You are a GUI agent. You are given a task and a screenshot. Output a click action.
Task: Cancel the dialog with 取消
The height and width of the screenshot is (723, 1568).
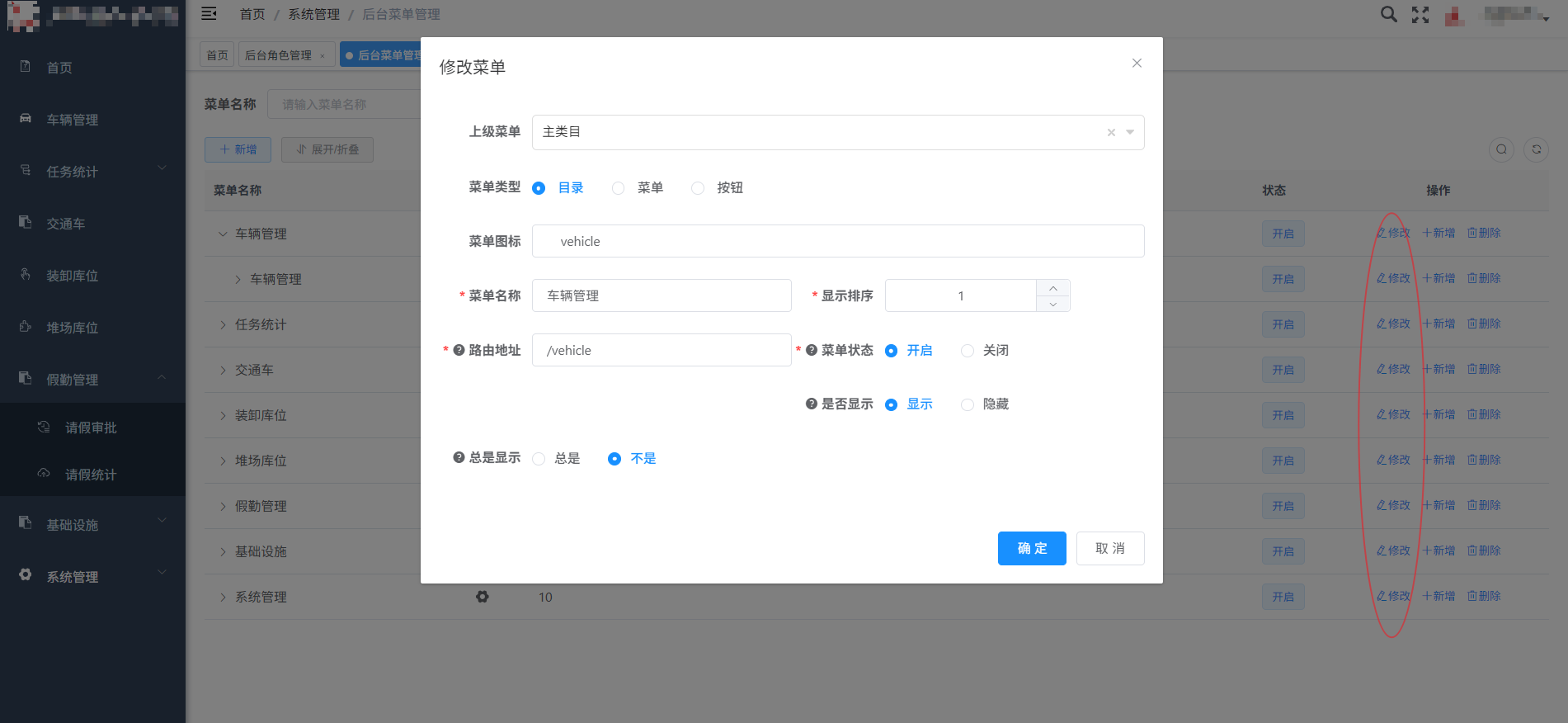point(1110,548)
